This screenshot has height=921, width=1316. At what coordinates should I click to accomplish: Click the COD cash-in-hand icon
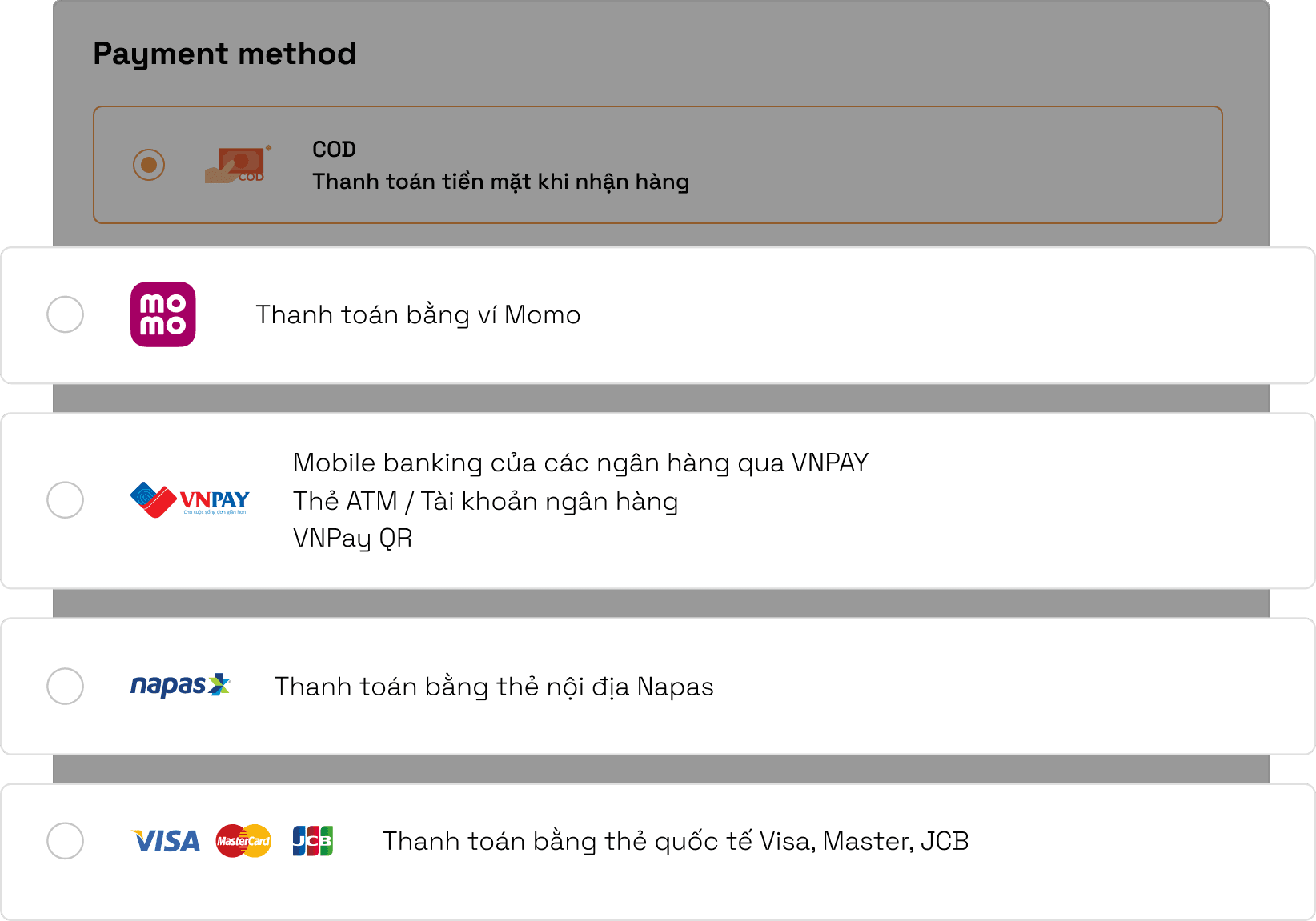point(239,165)
